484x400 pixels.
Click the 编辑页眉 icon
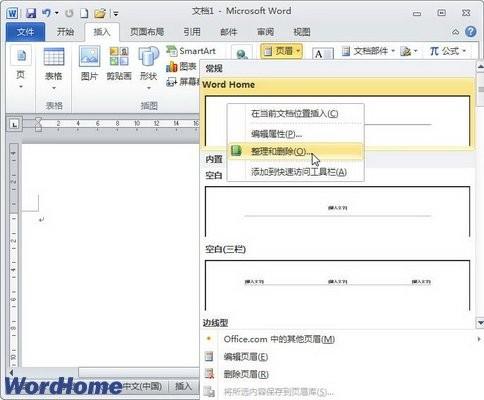(209, 357)
